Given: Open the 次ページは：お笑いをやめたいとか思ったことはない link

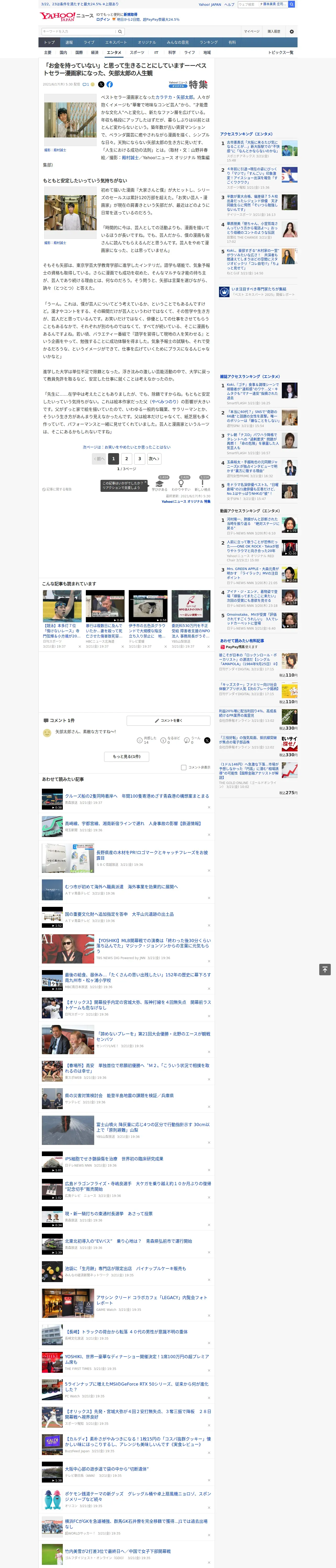Looking at the screenshot, I should (127, 447).
